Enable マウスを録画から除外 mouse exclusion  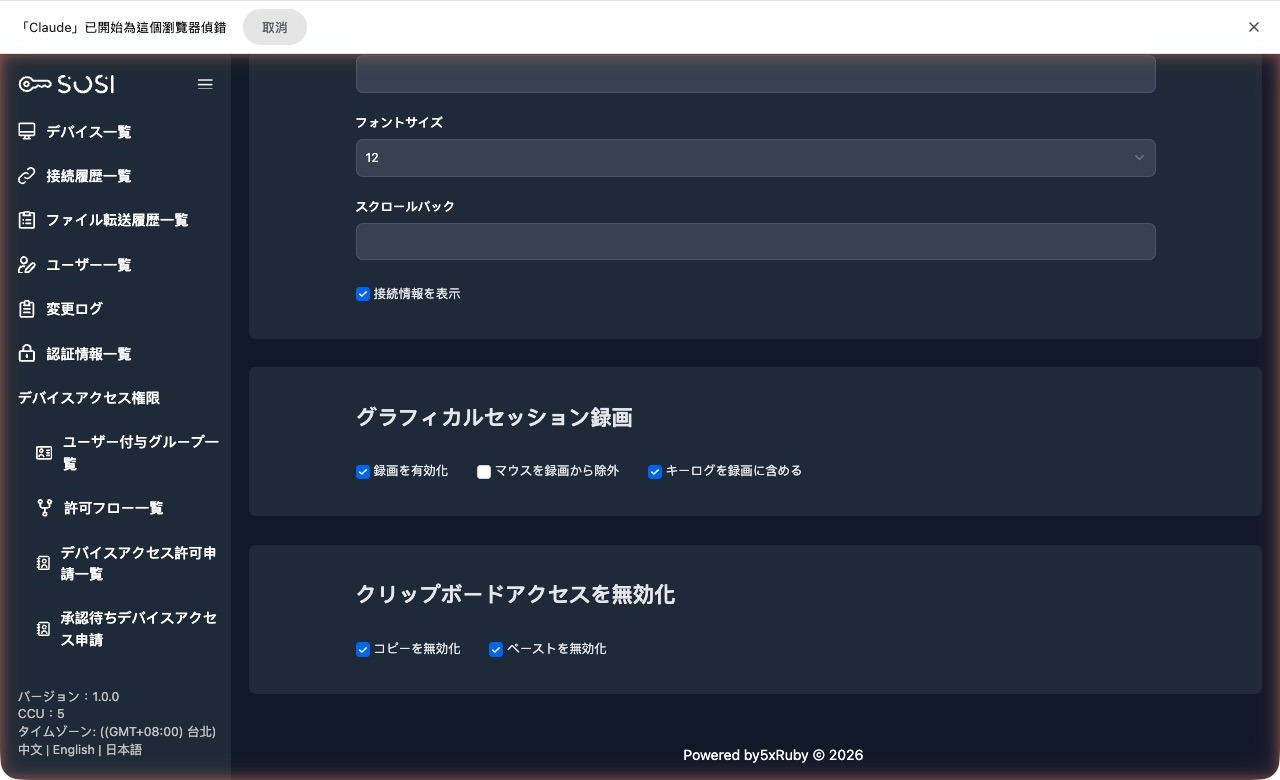[484, 471]
